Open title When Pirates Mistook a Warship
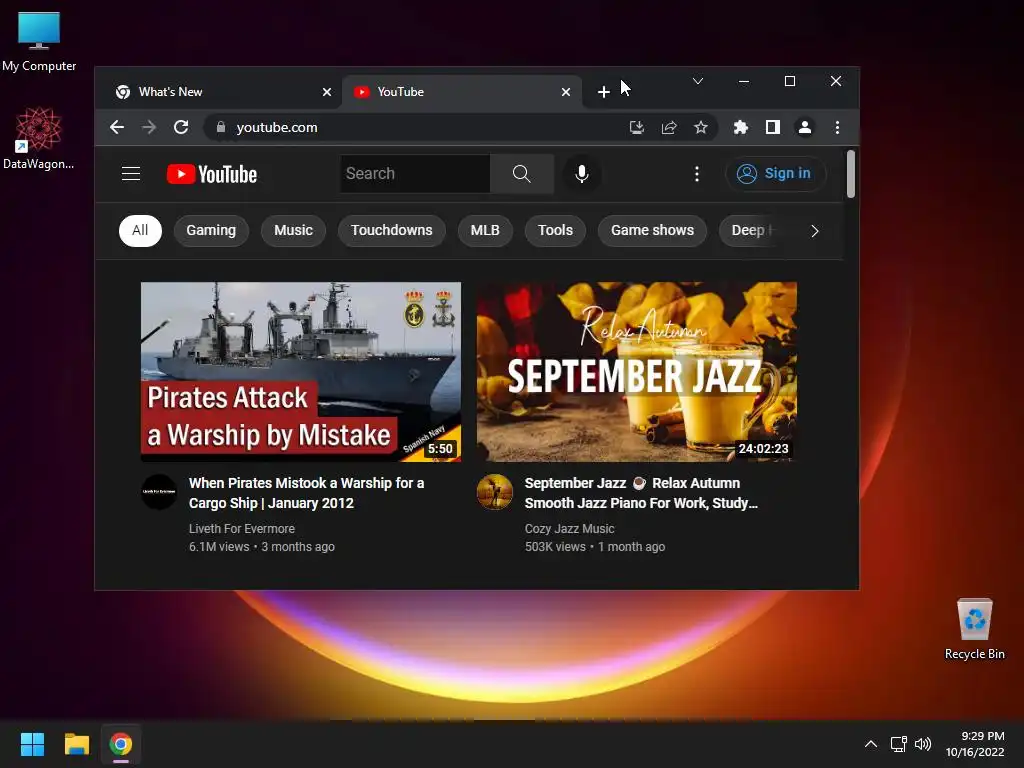 click(x=306, y=493)
